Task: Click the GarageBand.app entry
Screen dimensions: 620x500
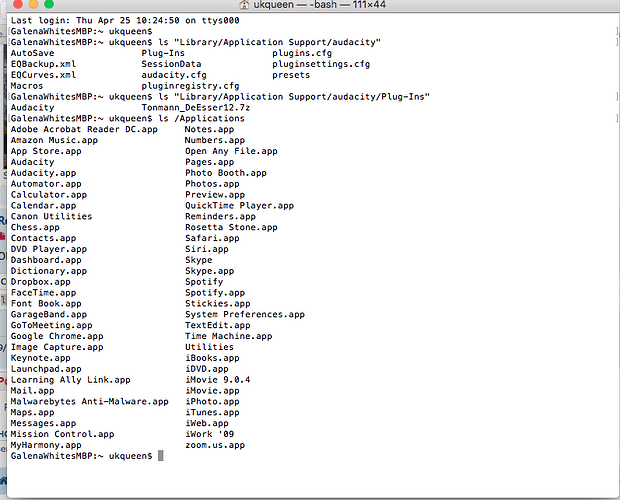Action: [52, 315]
